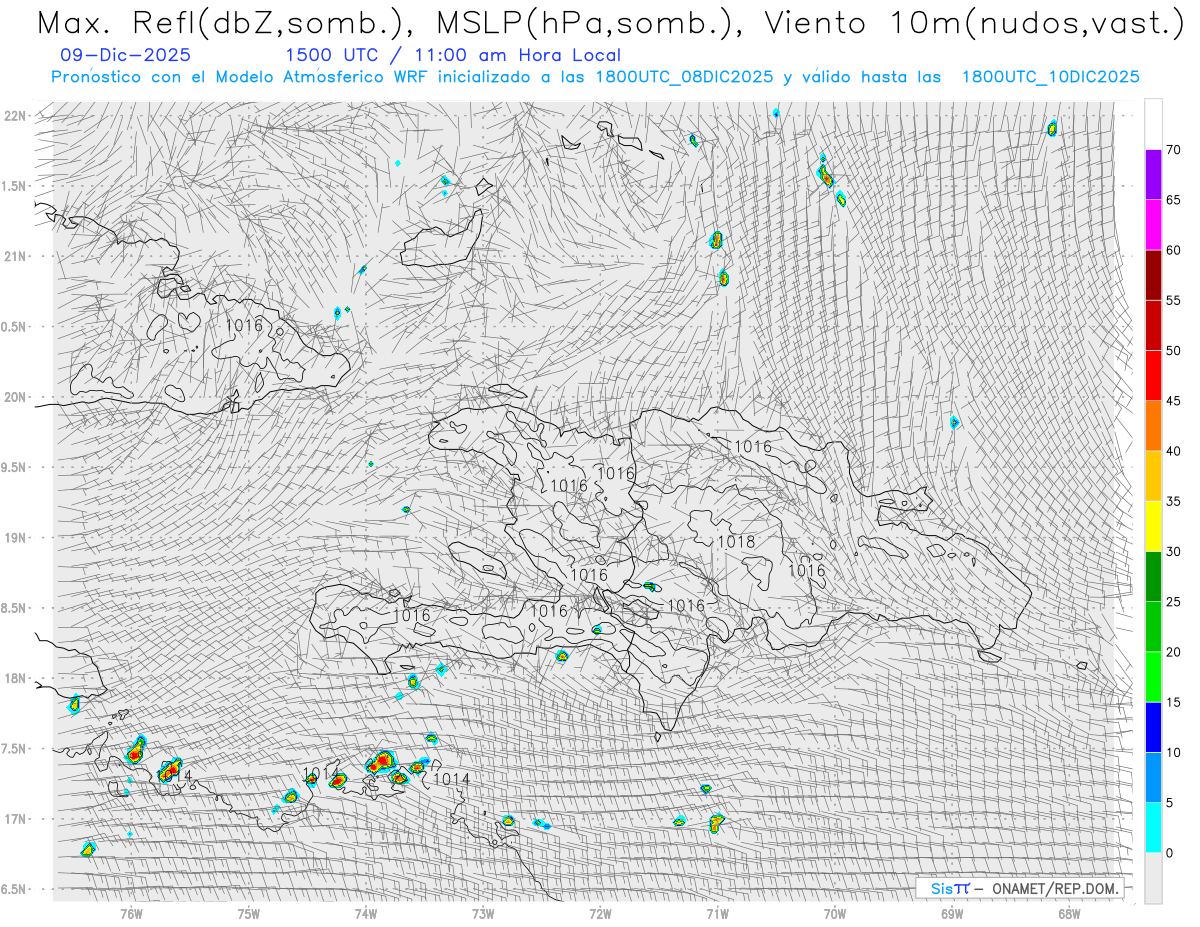
Task: Select the purple 65–70 dBZ swatch
Action: point(1153,174)
